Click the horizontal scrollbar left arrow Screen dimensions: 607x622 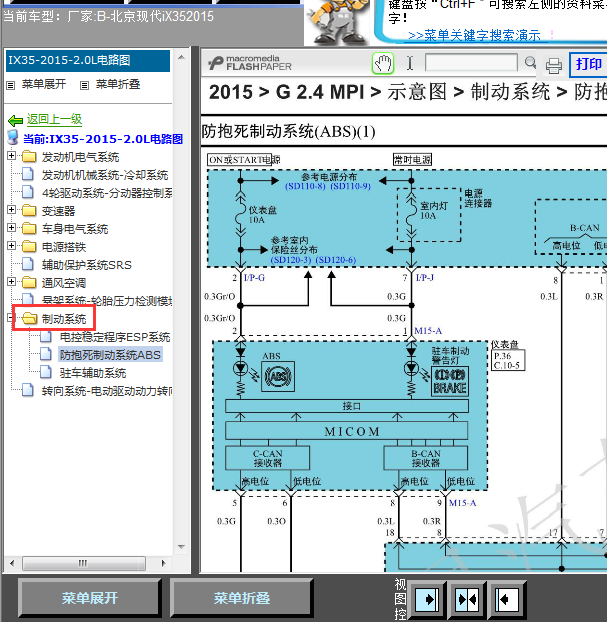point(12,563)
